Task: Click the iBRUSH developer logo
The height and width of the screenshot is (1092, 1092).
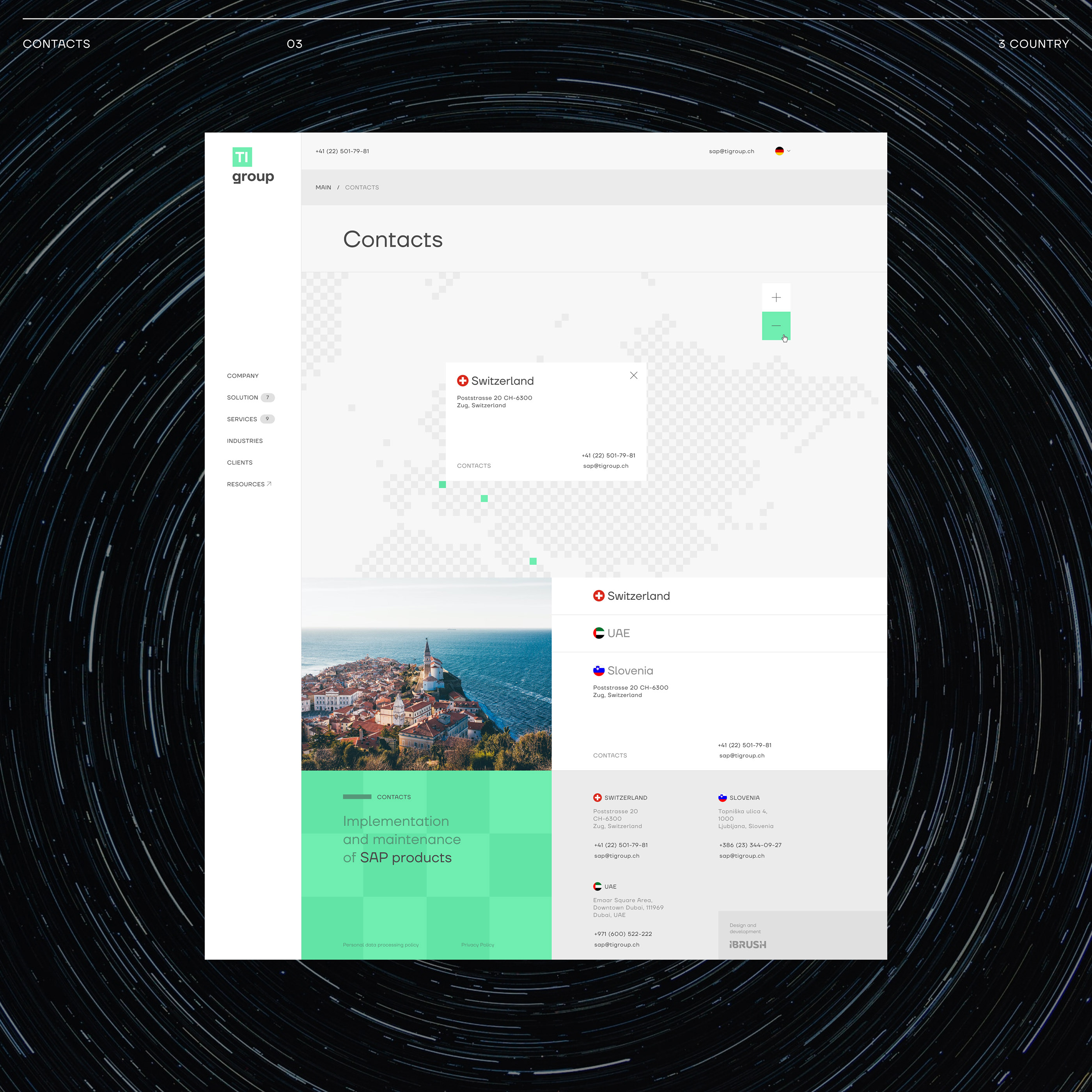Action: (x=747, y=945)
